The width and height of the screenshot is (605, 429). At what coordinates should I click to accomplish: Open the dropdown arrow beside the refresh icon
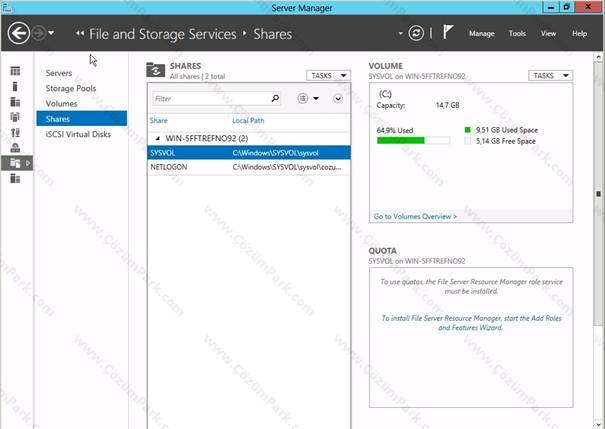[401, 34]
